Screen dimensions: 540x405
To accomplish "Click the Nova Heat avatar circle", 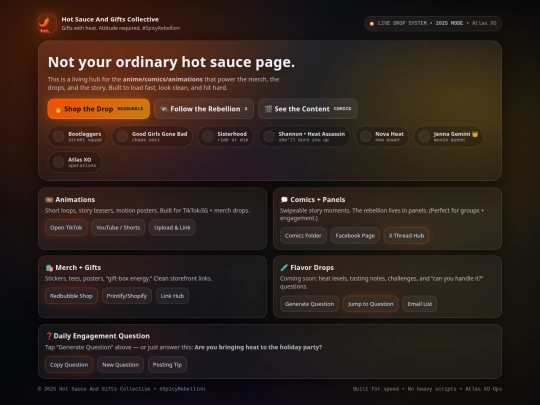I will pos(366,136).
